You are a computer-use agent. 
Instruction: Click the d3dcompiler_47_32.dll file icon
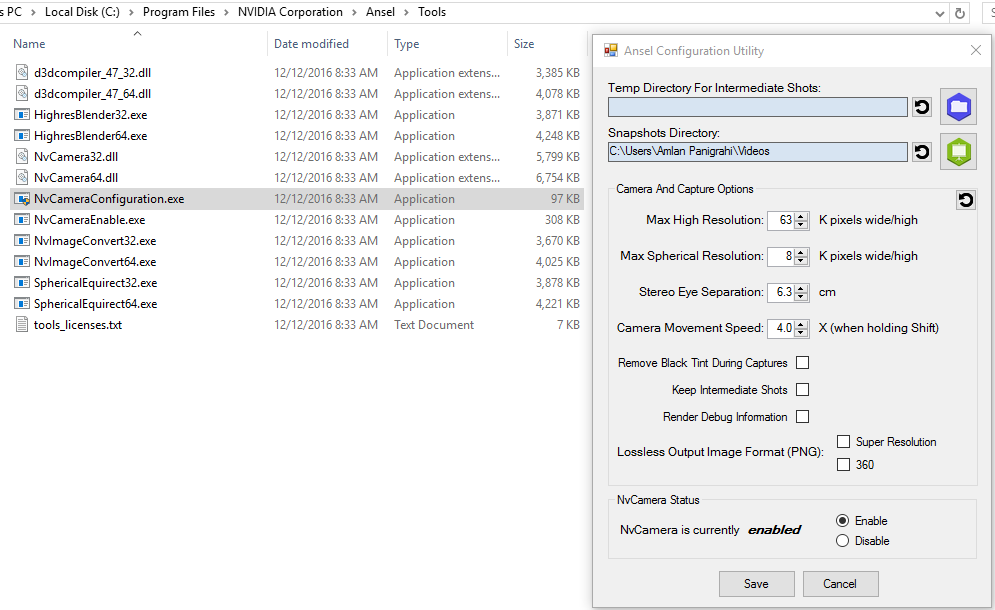22,72
